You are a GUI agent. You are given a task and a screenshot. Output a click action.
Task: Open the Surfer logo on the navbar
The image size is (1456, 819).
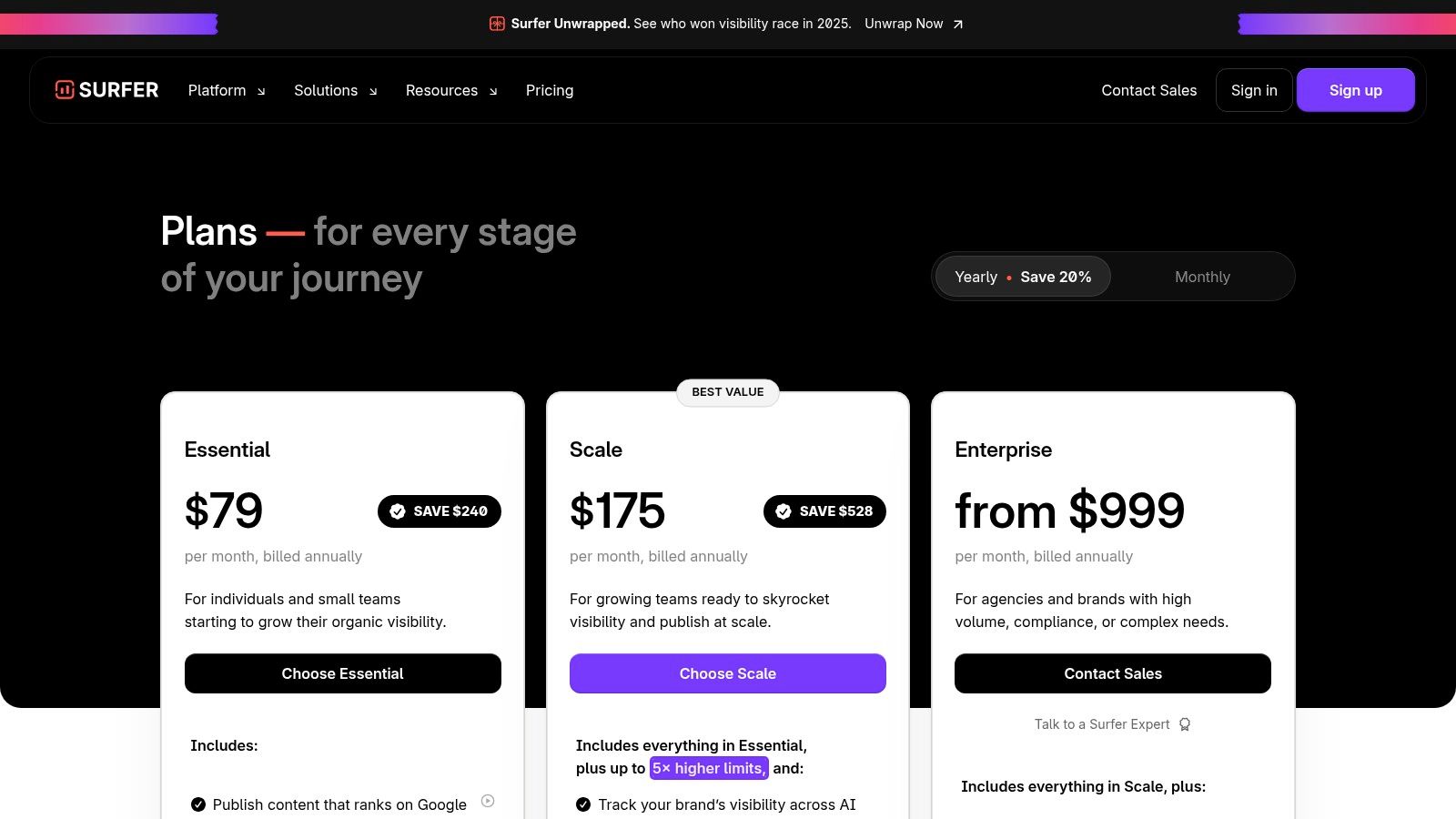[x=106, y=89]
